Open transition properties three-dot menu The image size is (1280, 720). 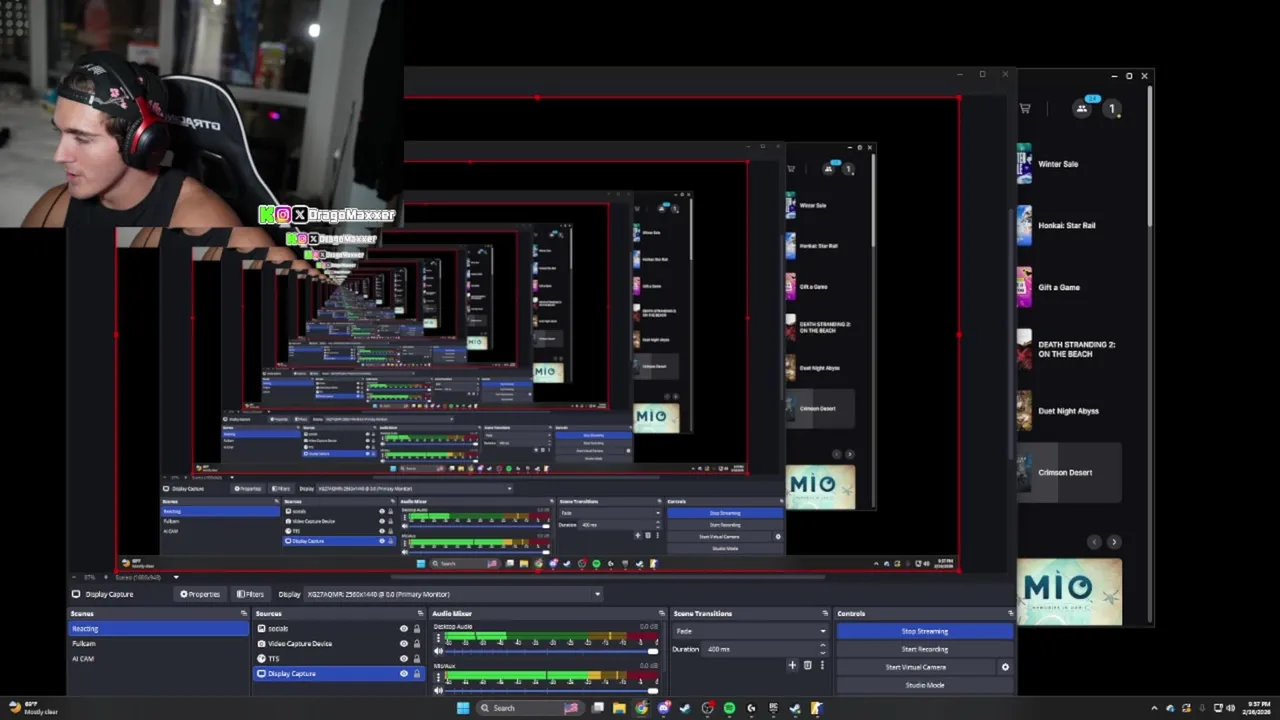click(822, 665)
